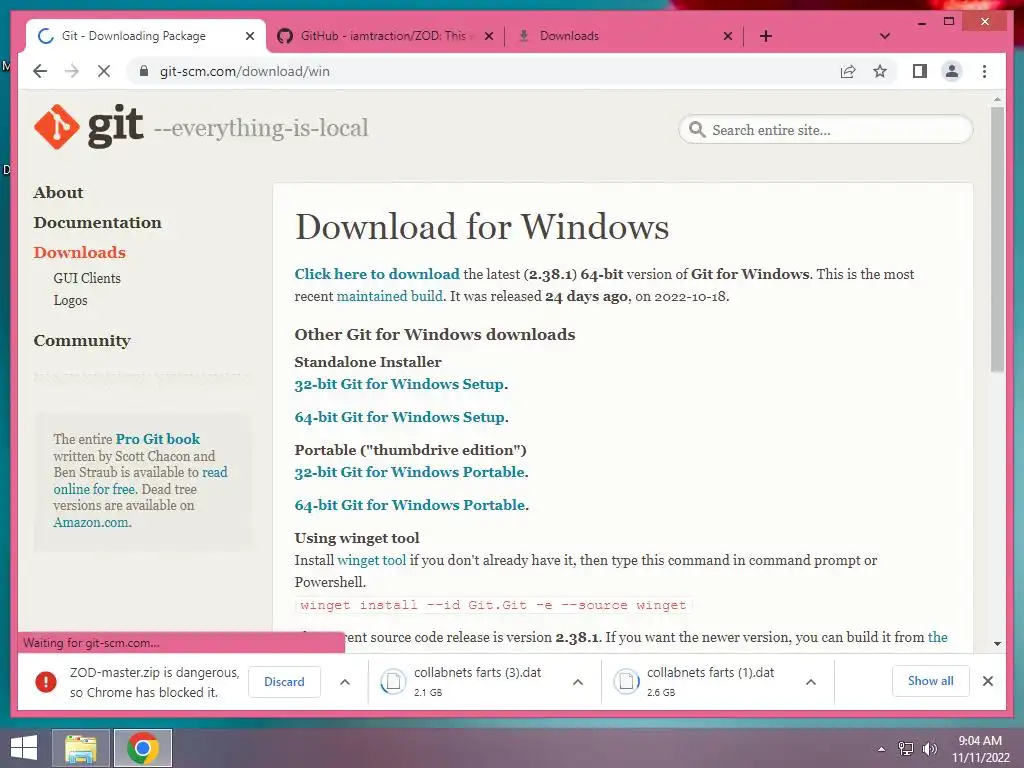Expand options for ZOD-master.zip download
Image resolution: width=1024 pixels, height=768 pixels.
tap(345, 682)
